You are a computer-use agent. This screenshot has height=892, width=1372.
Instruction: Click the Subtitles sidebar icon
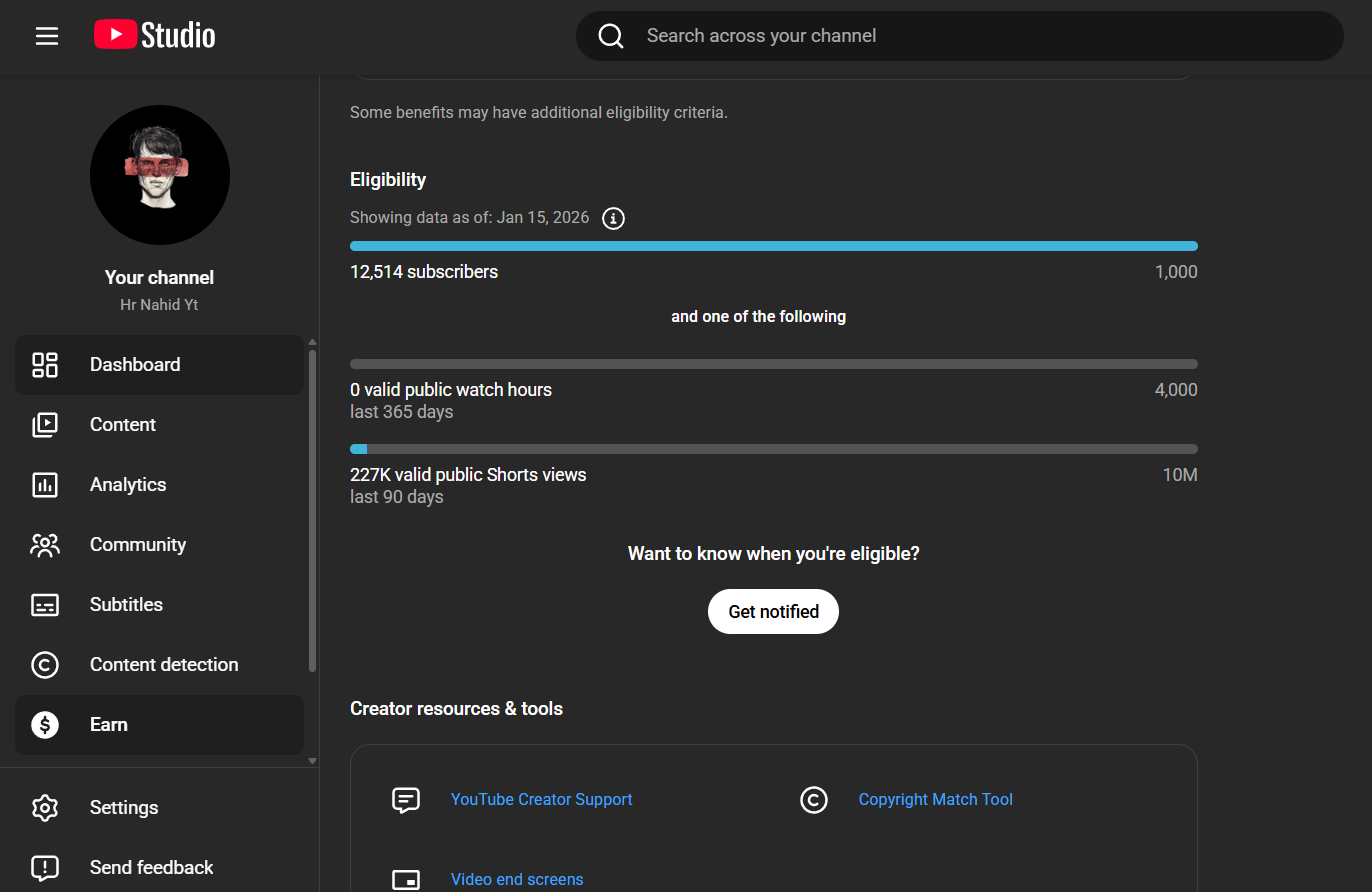point(45,605)
